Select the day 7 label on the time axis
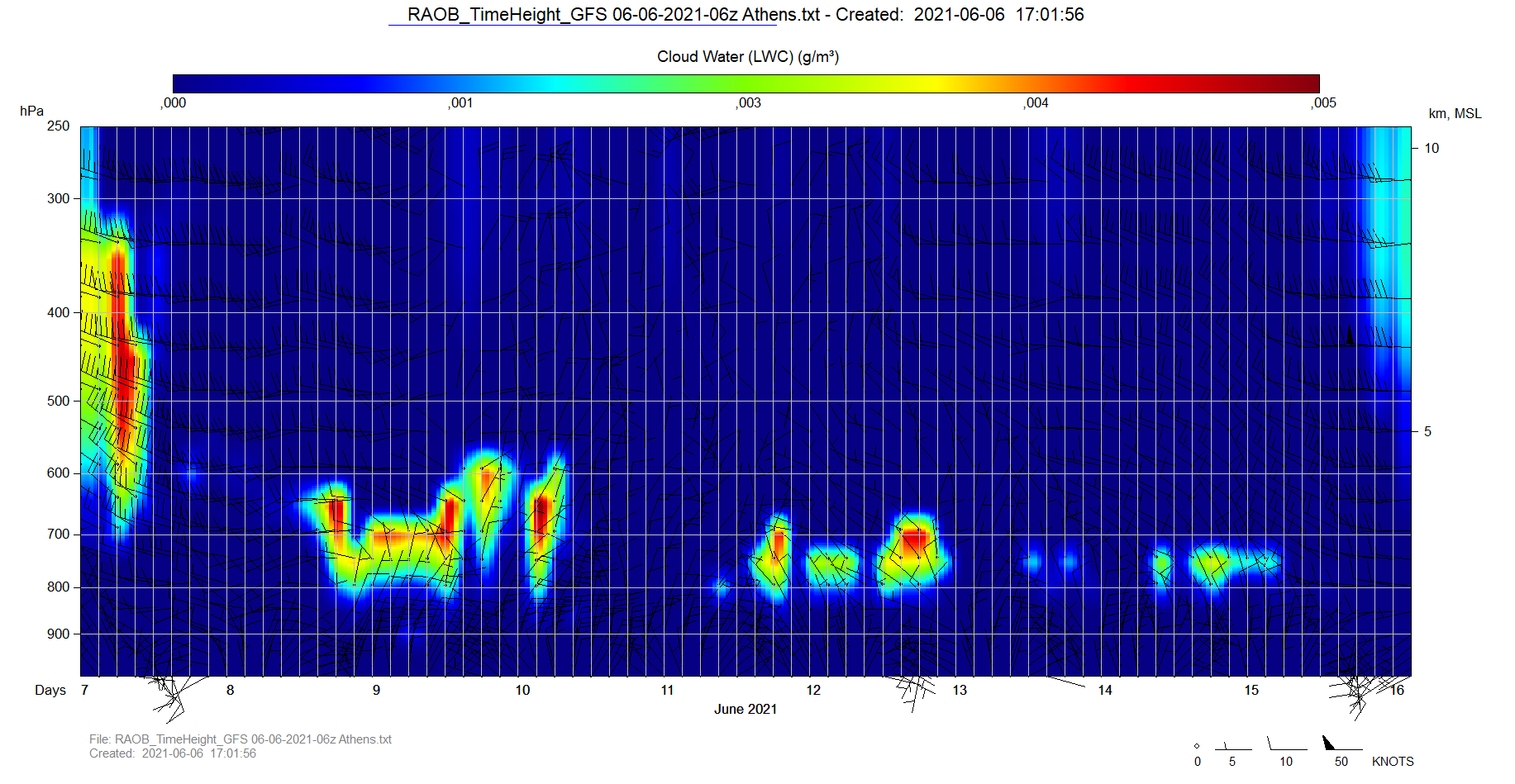 coord(84,691)
